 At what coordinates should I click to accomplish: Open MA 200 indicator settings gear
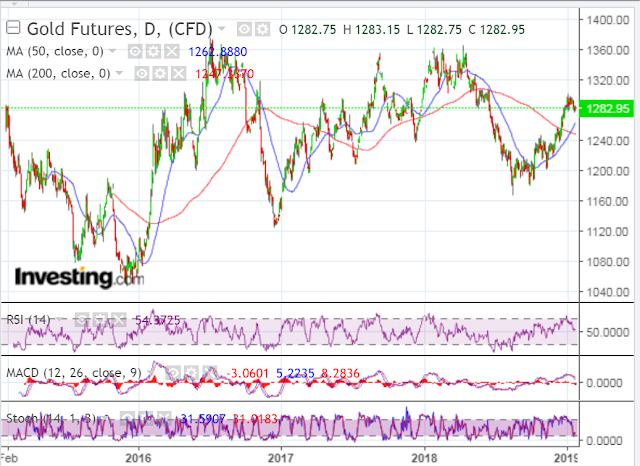(x=160, y=73)
